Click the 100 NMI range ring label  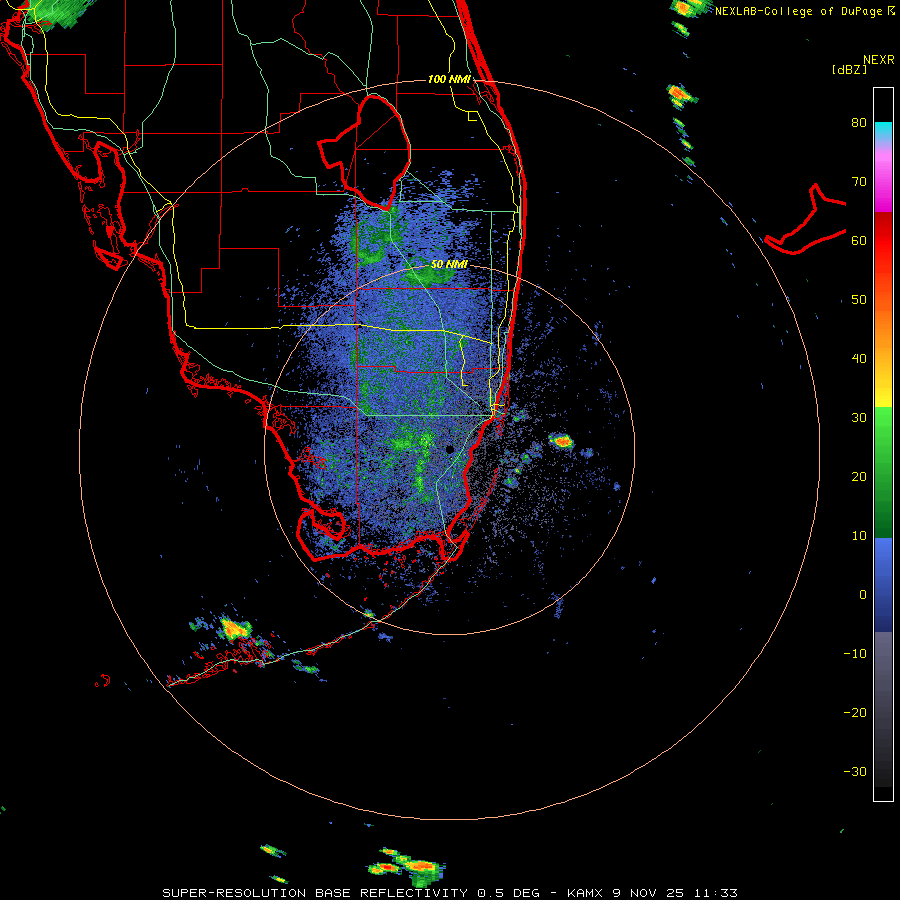[x=449, y=79]
